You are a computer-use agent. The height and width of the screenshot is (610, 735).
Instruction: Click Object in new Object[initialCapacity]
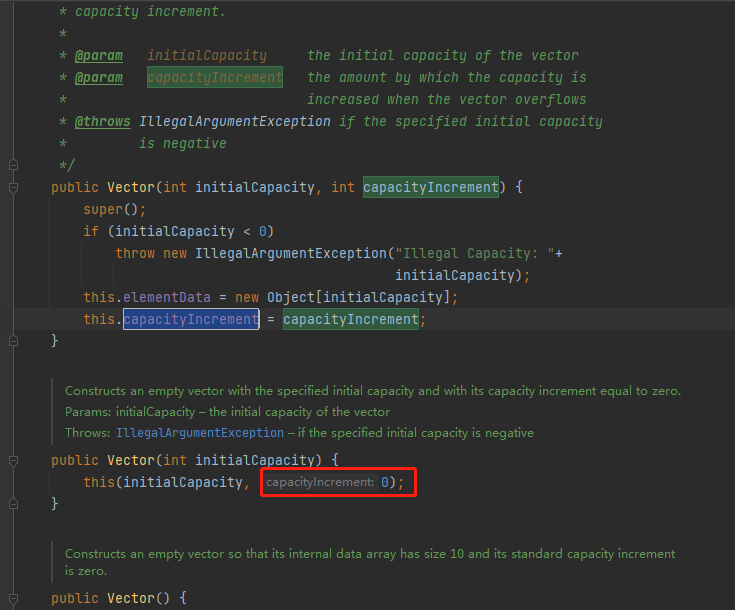click(290, 297)
